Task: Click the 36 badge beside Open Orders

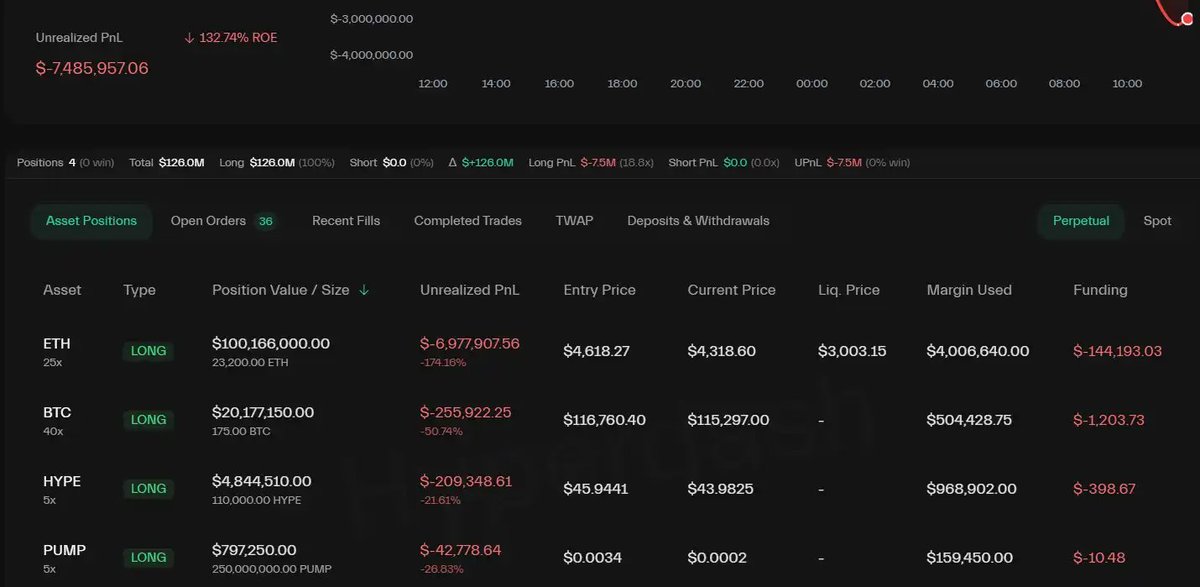Action: [x=266, y=222]
